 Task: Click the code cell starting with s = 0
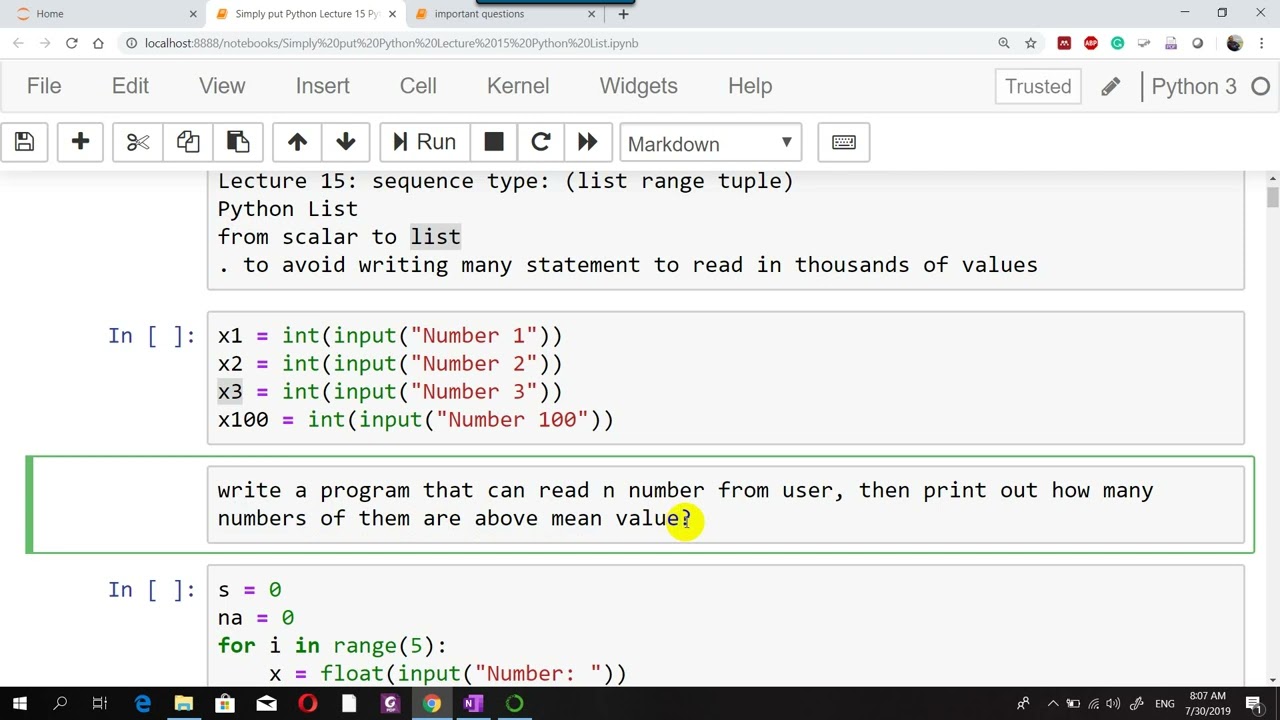point(725,626)
